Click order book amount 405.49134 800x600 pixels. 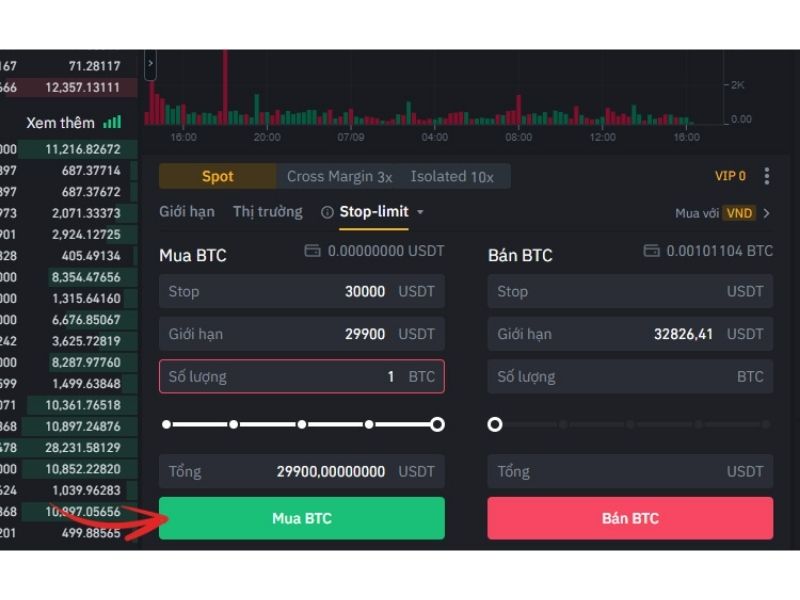pos(91,256)
